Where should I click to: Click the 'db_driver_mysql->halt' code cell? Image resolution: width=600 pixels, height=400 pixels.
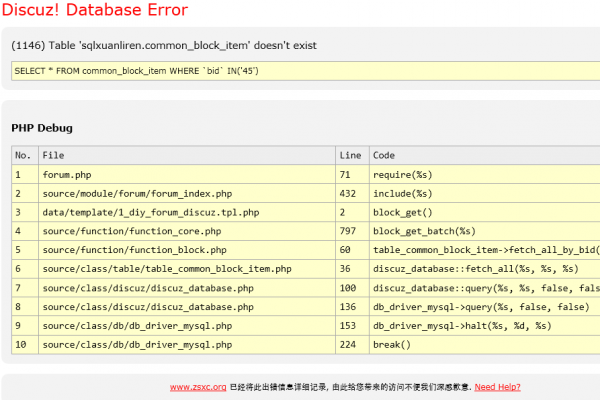click(x=485, y=326)
